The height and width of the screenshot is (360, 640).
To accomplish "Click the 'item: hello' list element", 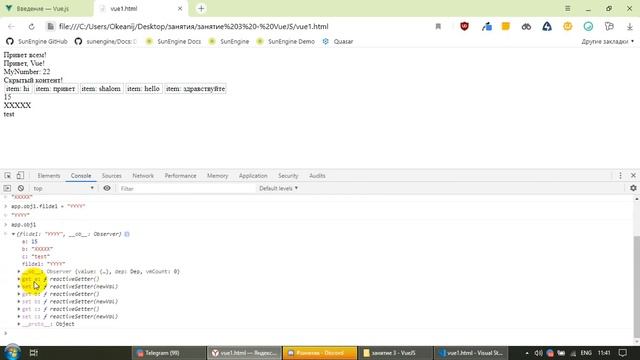I will 143,89.
